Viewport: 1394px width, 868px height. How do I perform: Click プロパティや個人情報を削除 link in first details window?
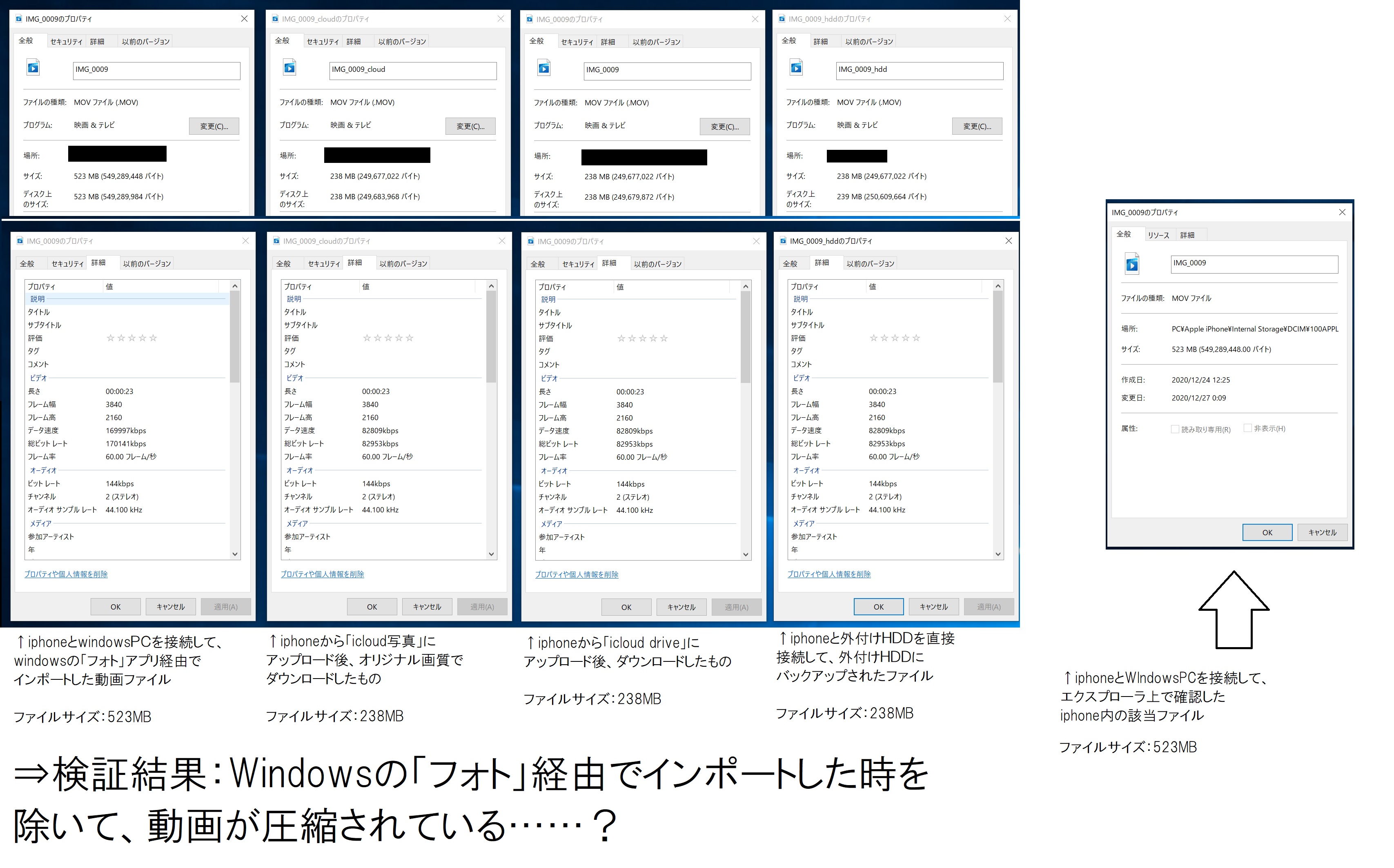tap(66, 574)
